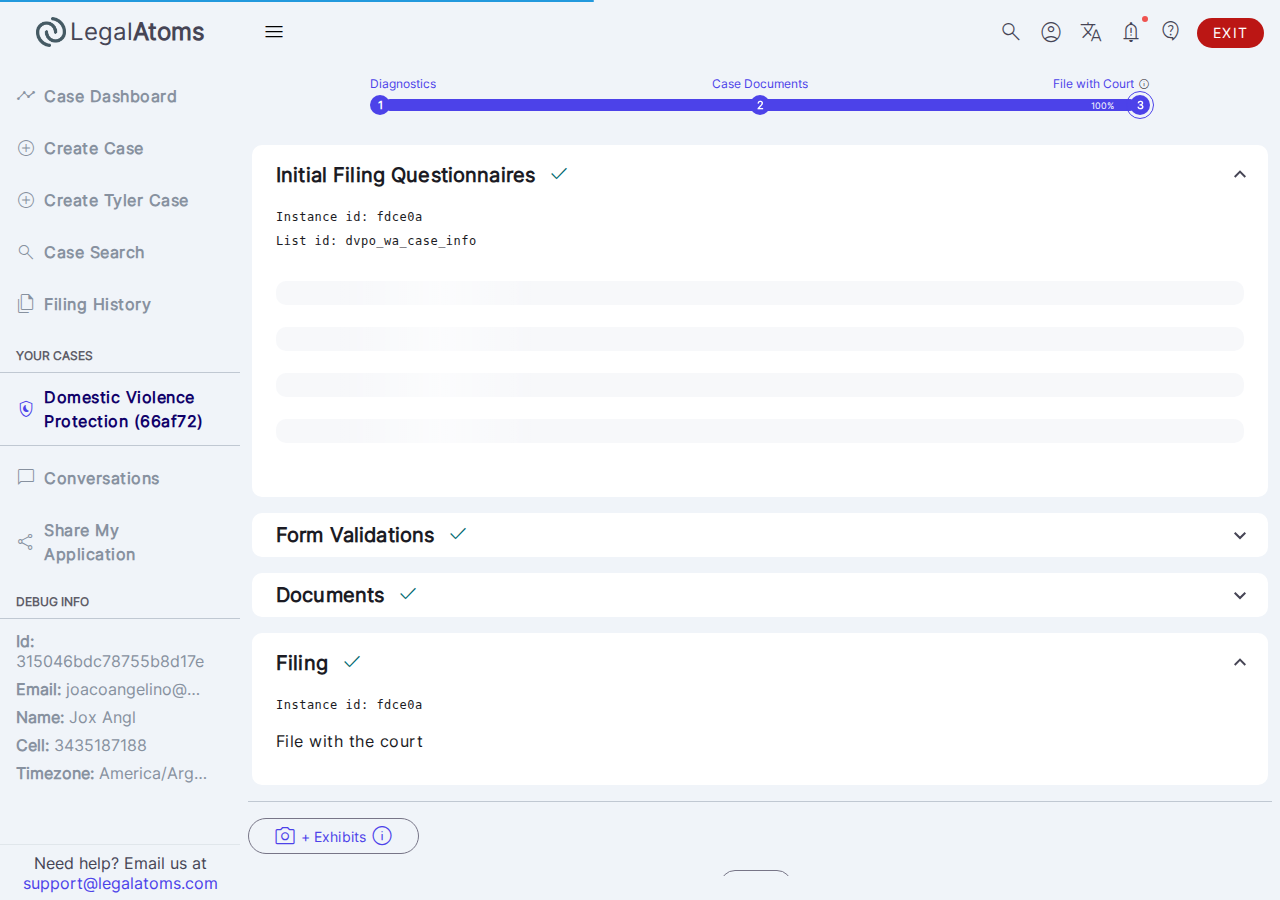Jump to step 2 Case Documents marker

(760, 105)
